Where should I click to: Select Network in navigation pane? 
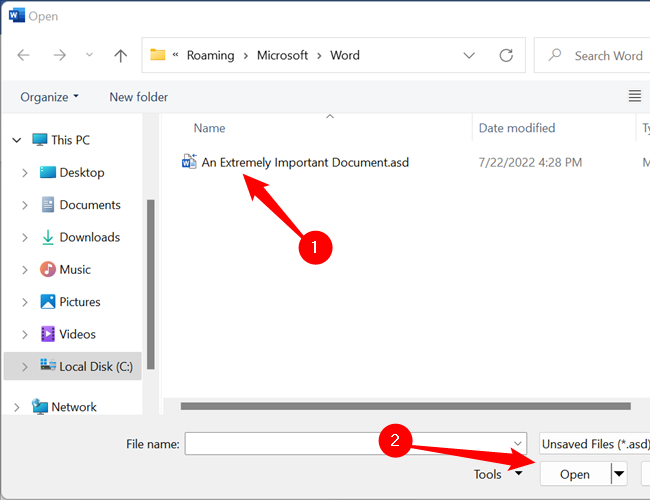tap(73, 407)
